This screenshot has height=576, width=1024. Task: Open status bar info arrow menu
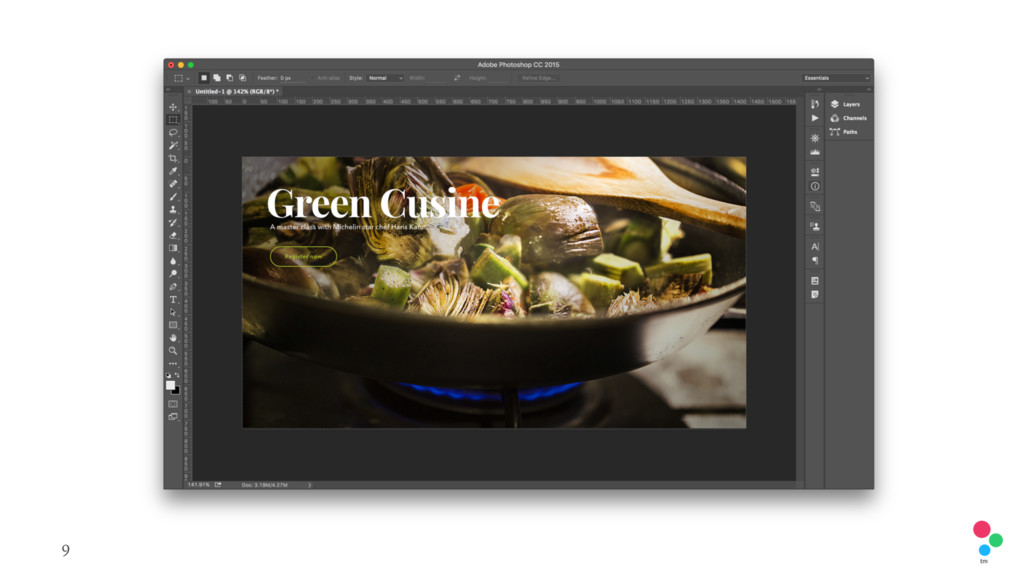pos(310,485)
